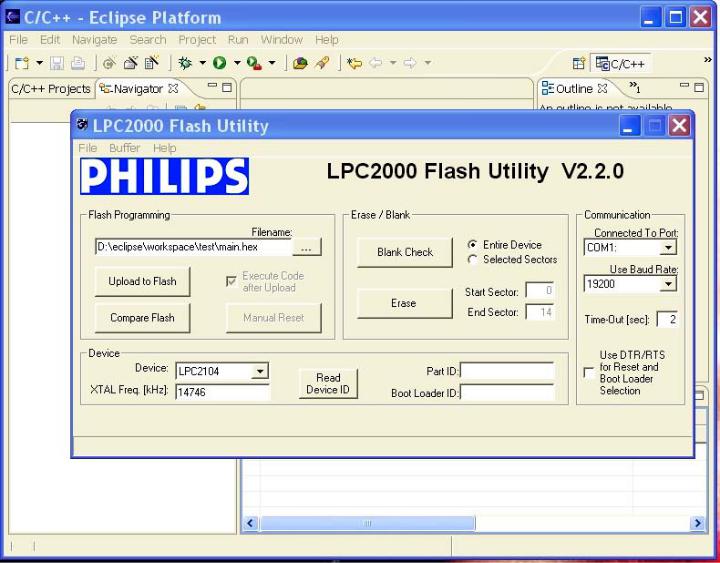Click the Eclipse window title bar icon
The height and width of the screenshot is (563, 720).
(x=12, y=17)
